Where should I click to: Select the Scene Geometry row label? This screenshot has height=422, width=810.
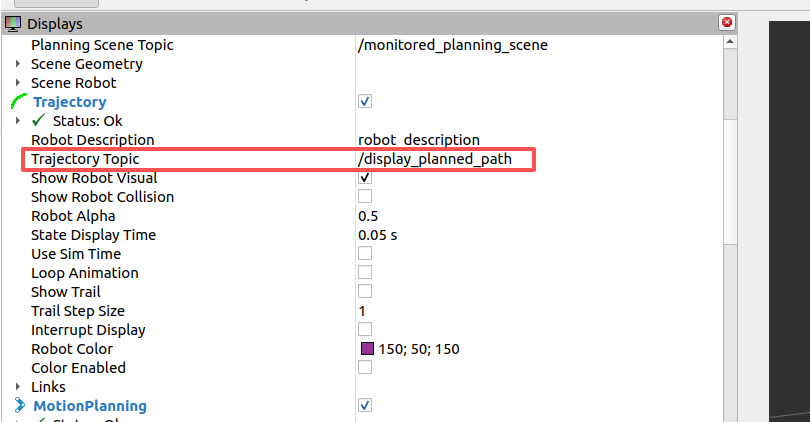(x=87, y=64)
